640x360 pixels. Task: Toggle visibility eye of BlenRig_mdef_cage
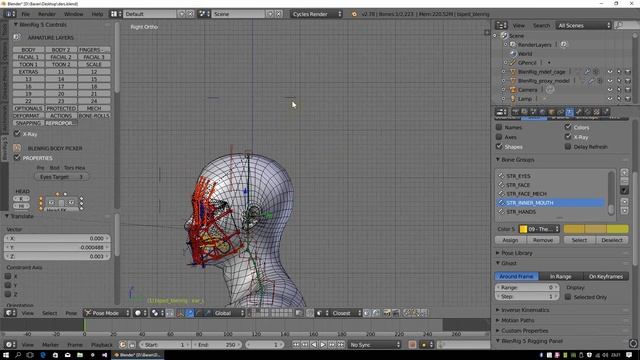coord(610,72)
